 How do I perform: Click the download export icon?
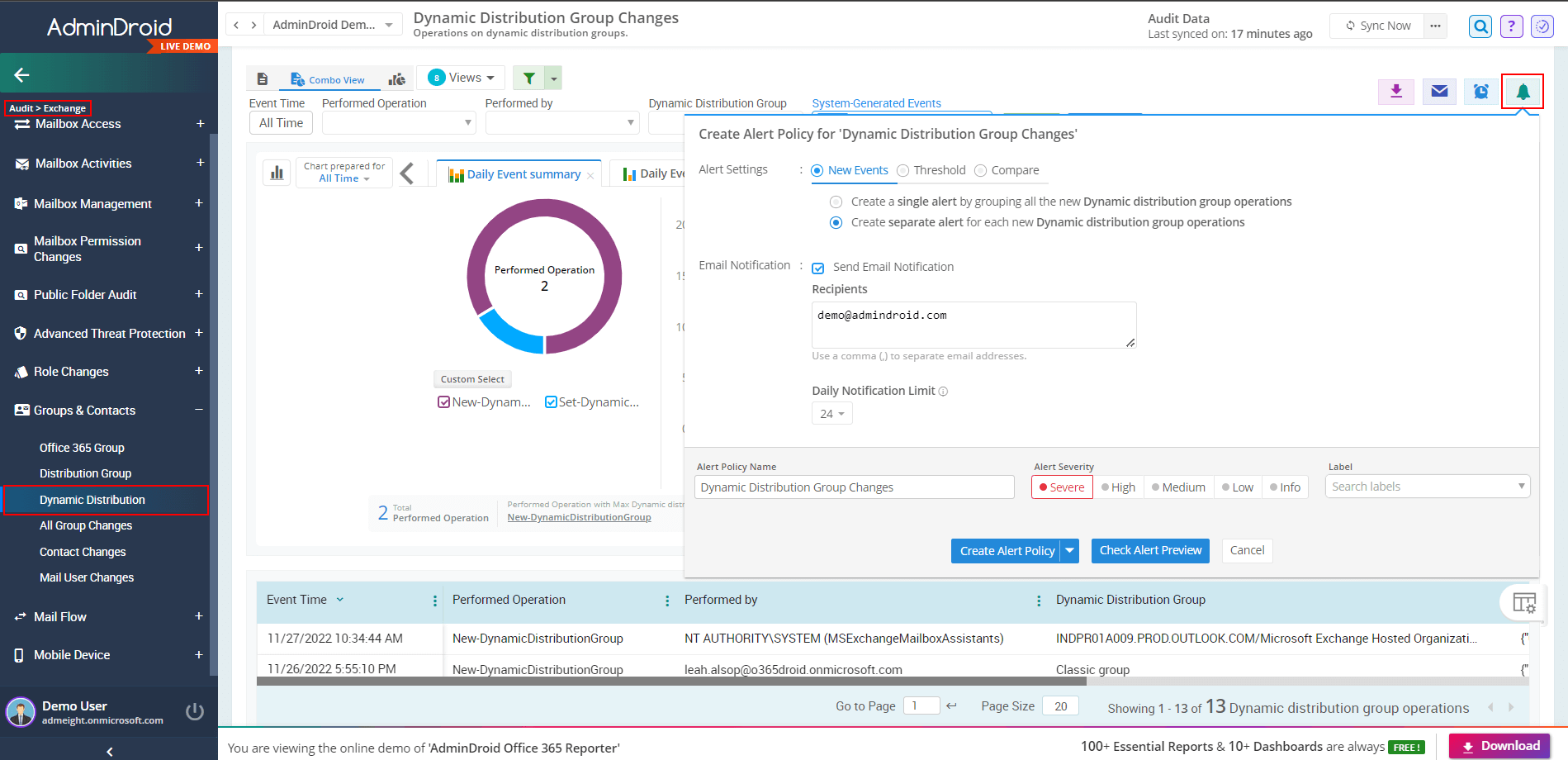pyautogui.click(x=1395, y=92)
